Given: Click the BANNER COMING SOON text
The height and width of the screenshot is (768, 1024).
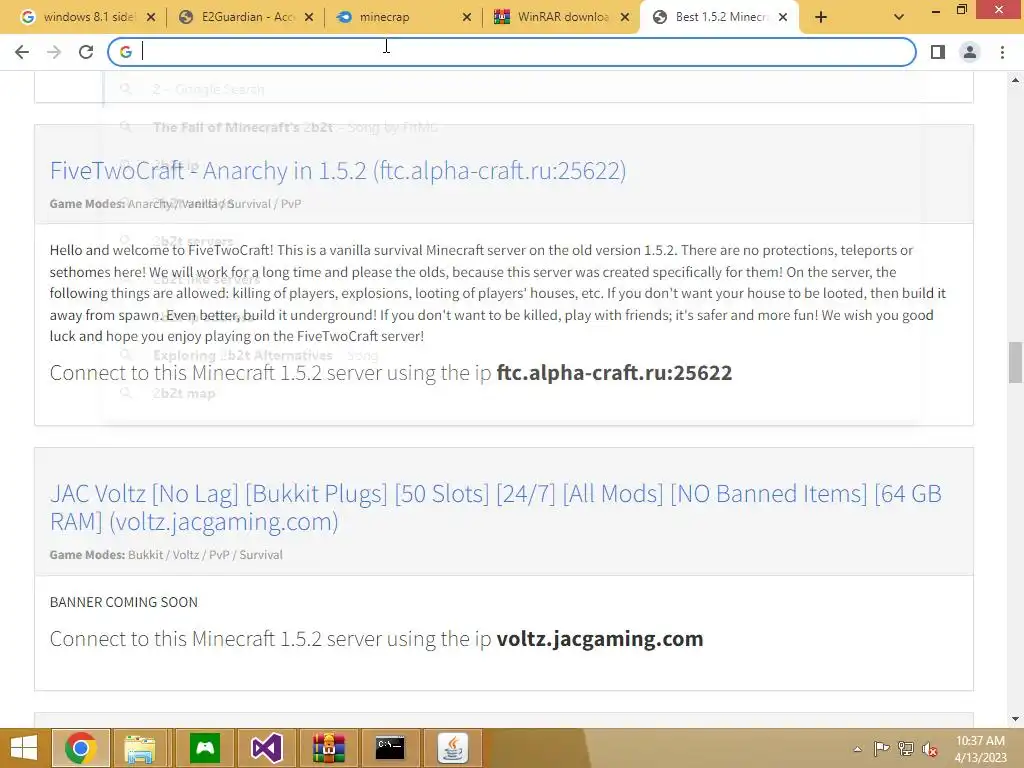Looking at the screenshot, I should pos(123,602).
